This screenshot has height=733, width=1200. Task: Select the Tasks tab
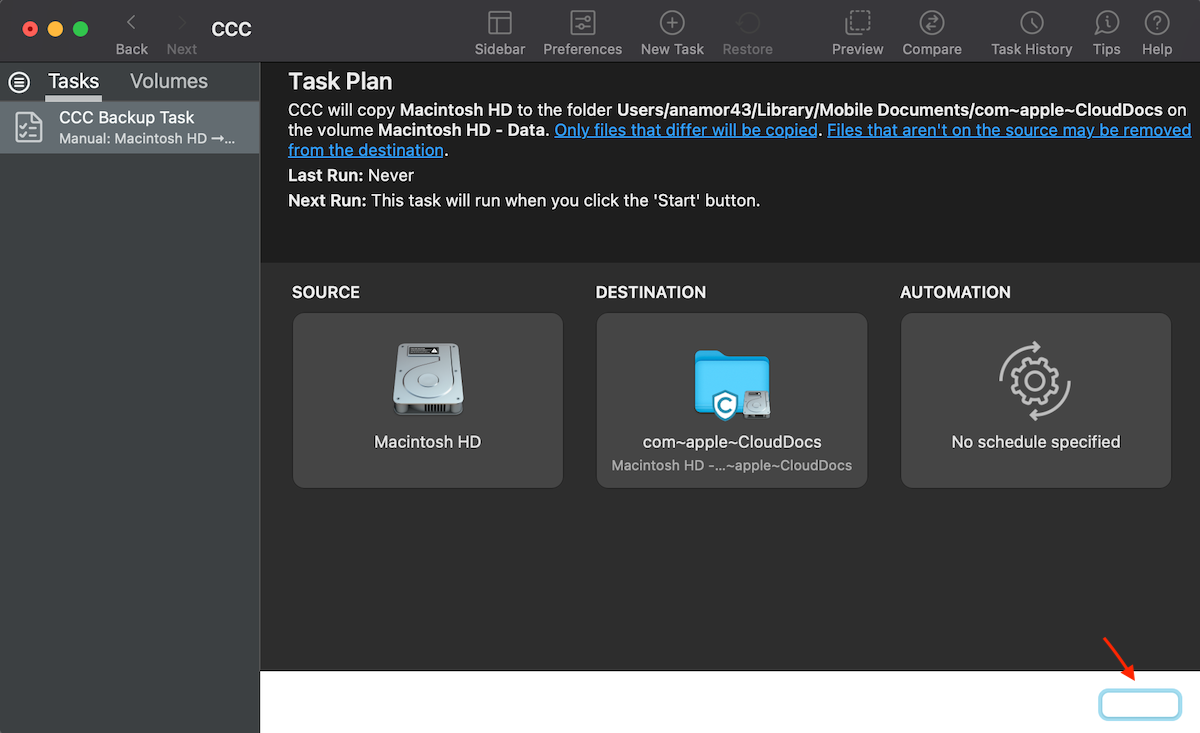[73, 82]
